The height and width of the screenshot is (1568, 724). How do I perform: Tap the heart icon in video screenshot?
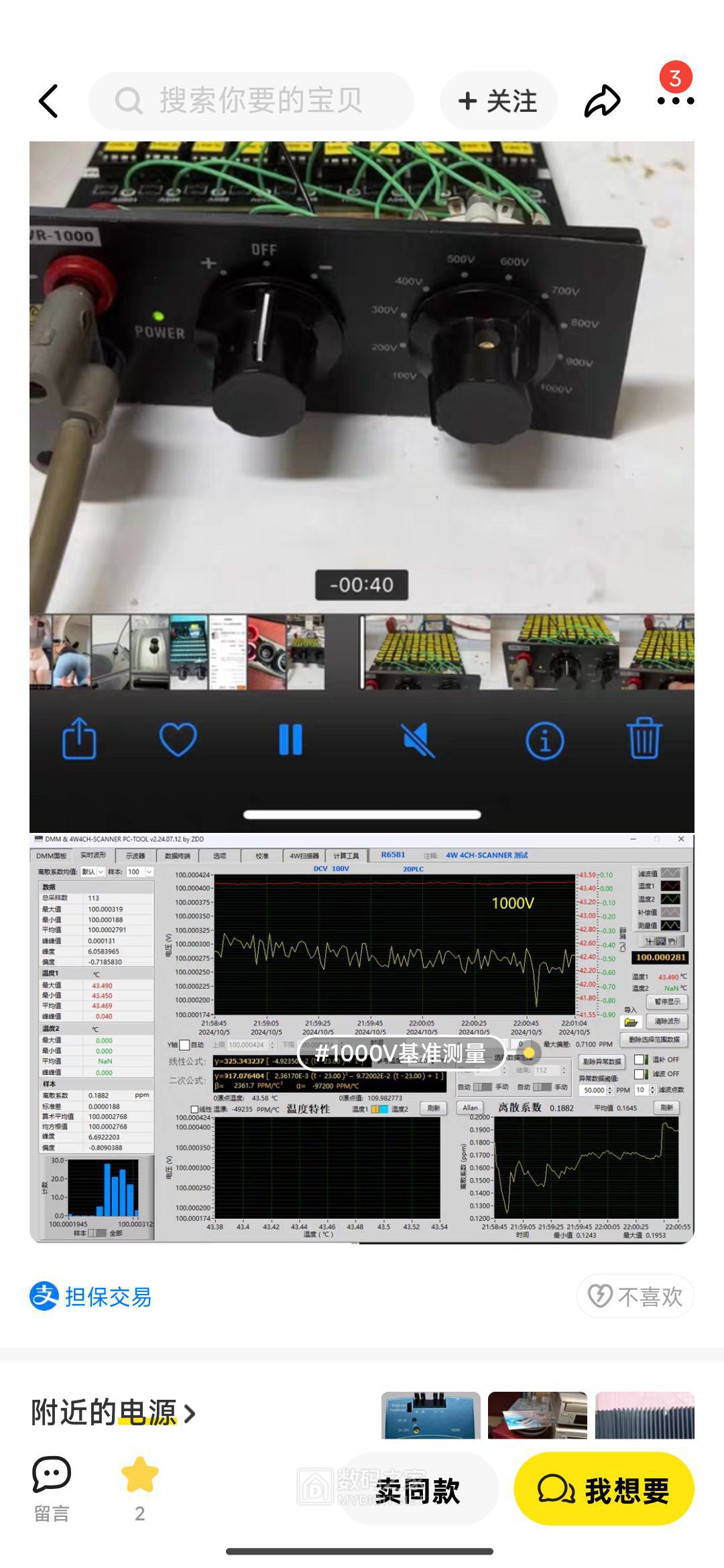pyautogui.click(x=178, y=740)
